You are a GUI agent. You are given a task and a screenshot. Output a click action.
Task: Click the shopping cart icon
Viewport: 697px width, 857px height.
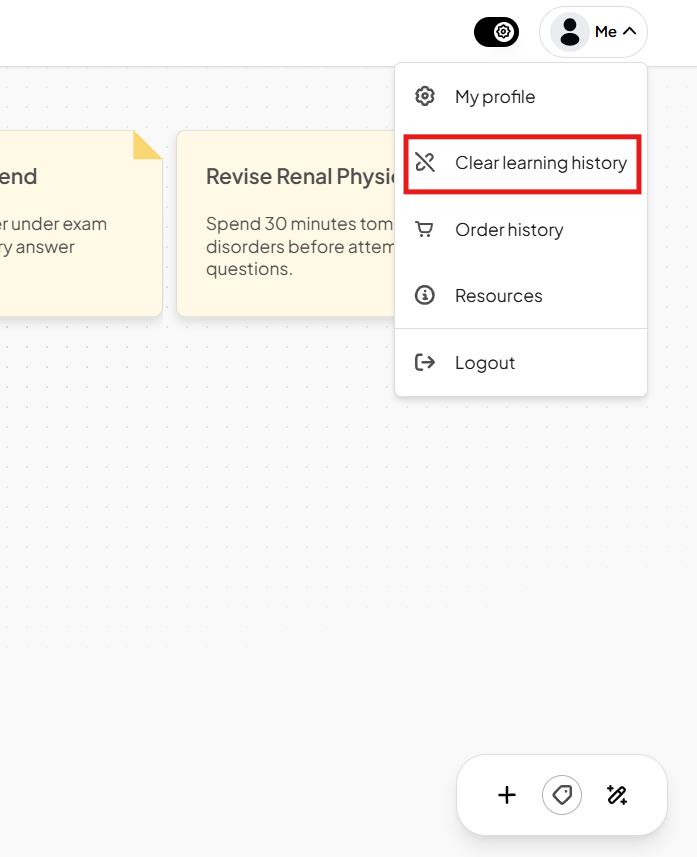coord(425,229)
